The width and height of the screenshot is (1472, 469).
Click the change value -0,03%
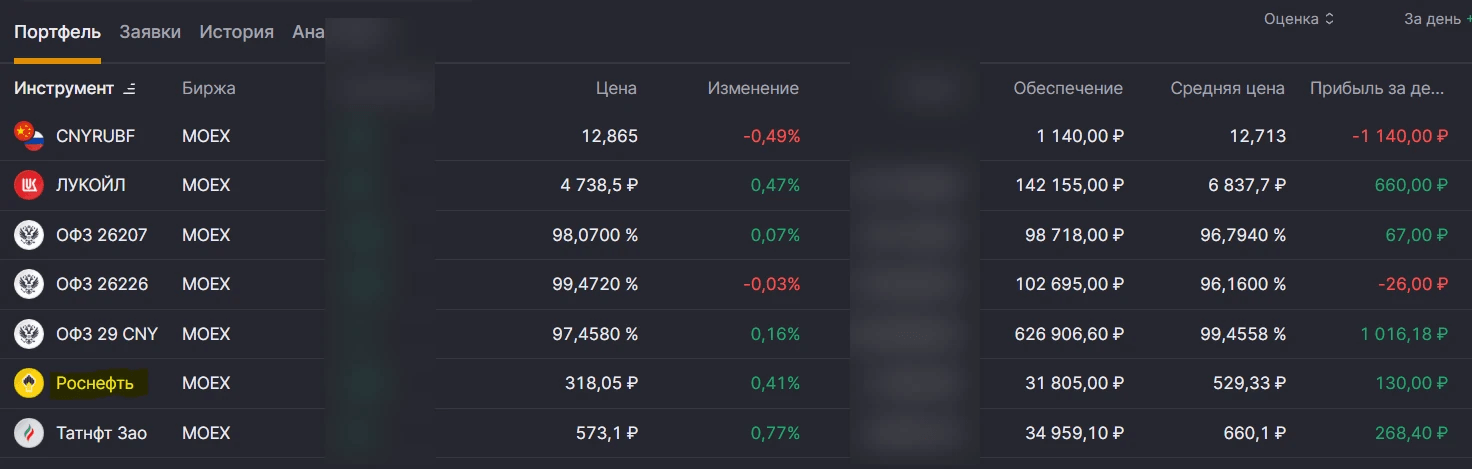click(x=771, y=284)
